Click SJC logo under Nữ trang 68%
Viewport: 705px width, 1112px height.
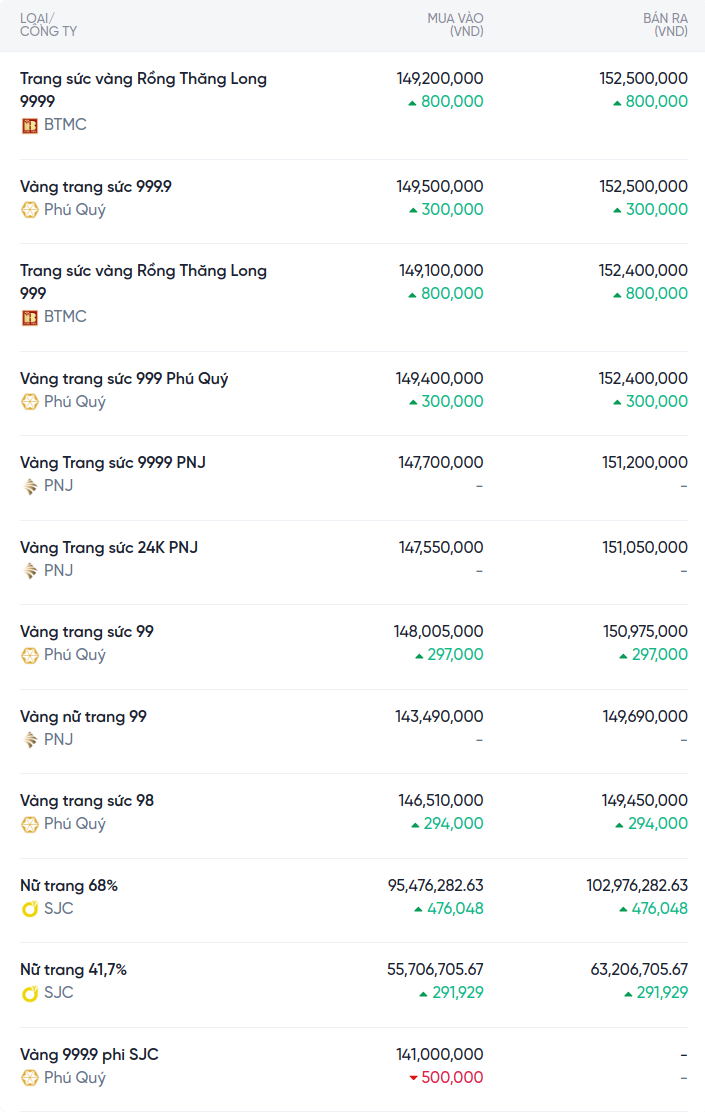pos(30,909)
